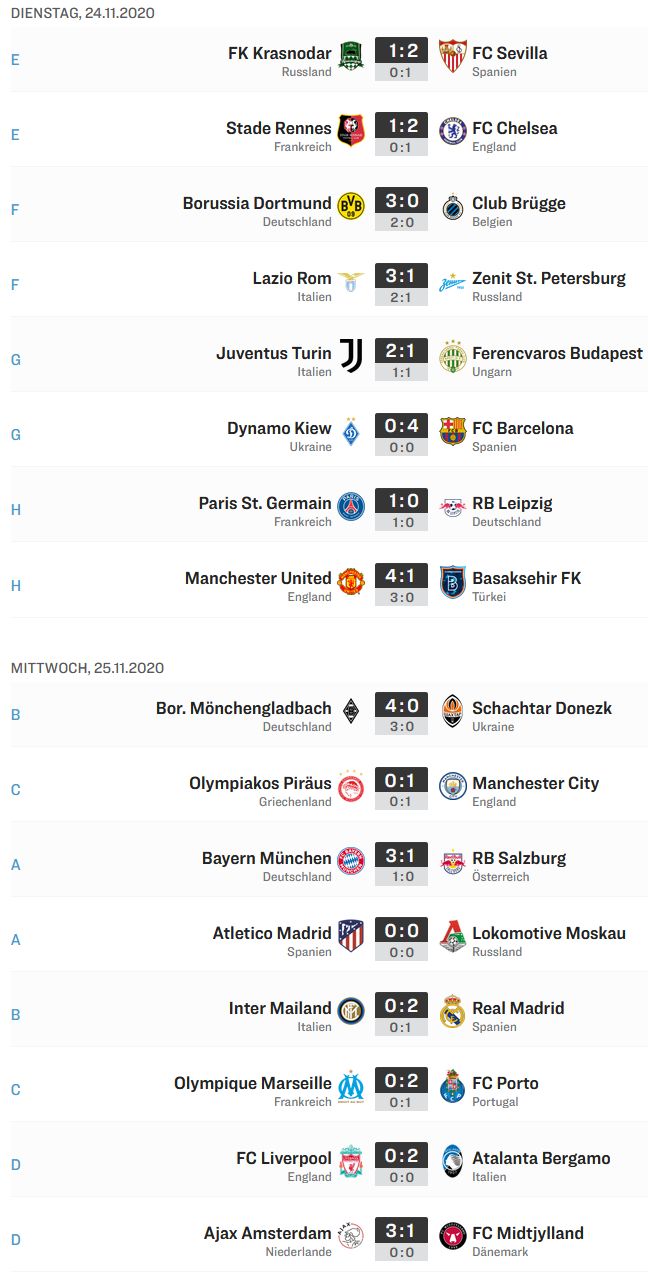Open the Lazio Rom team page
This screenshot has height=1274, width=648.
[292, 278]
